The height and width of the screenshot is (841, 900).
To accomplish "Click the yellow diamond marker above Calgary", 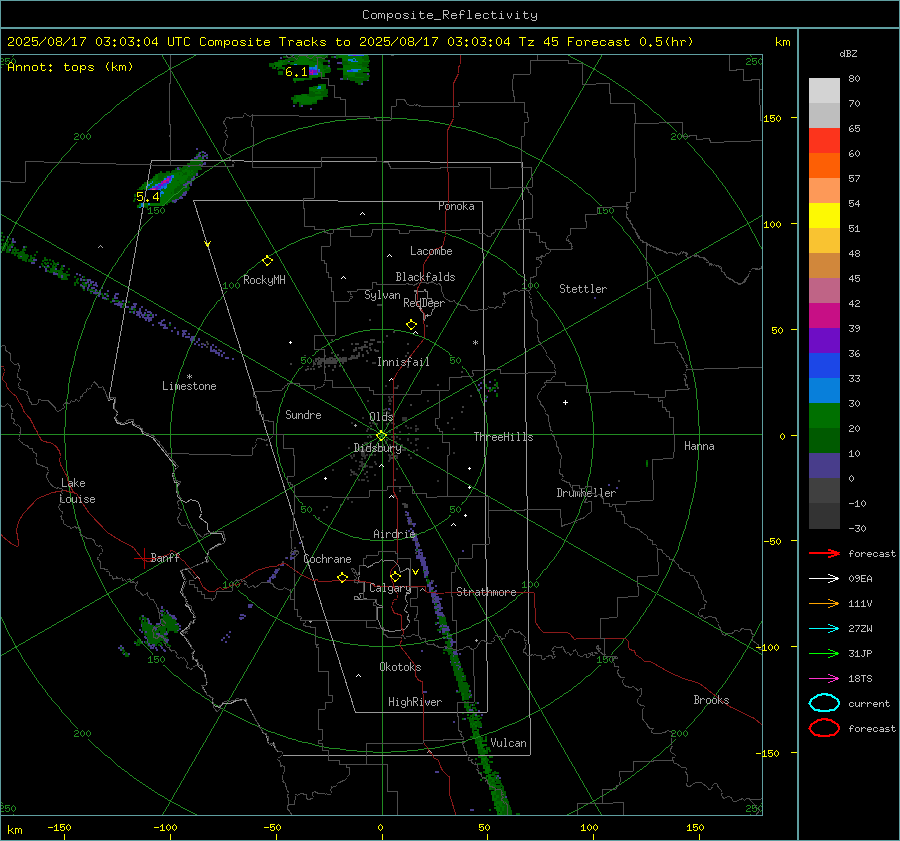I will click(x=395, y=576).
